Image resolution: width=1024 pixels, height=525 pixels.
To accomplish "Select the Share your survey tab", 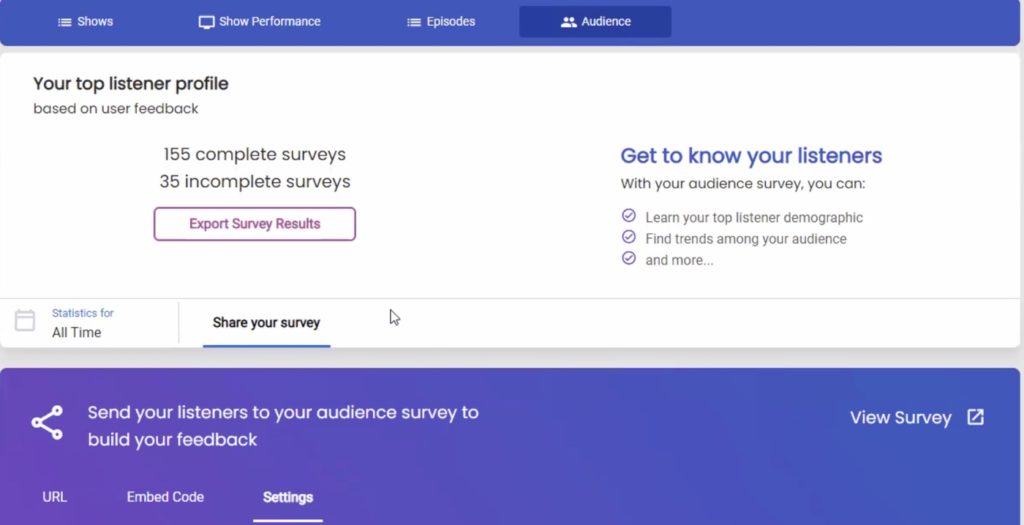I will (x=266, y=323).
